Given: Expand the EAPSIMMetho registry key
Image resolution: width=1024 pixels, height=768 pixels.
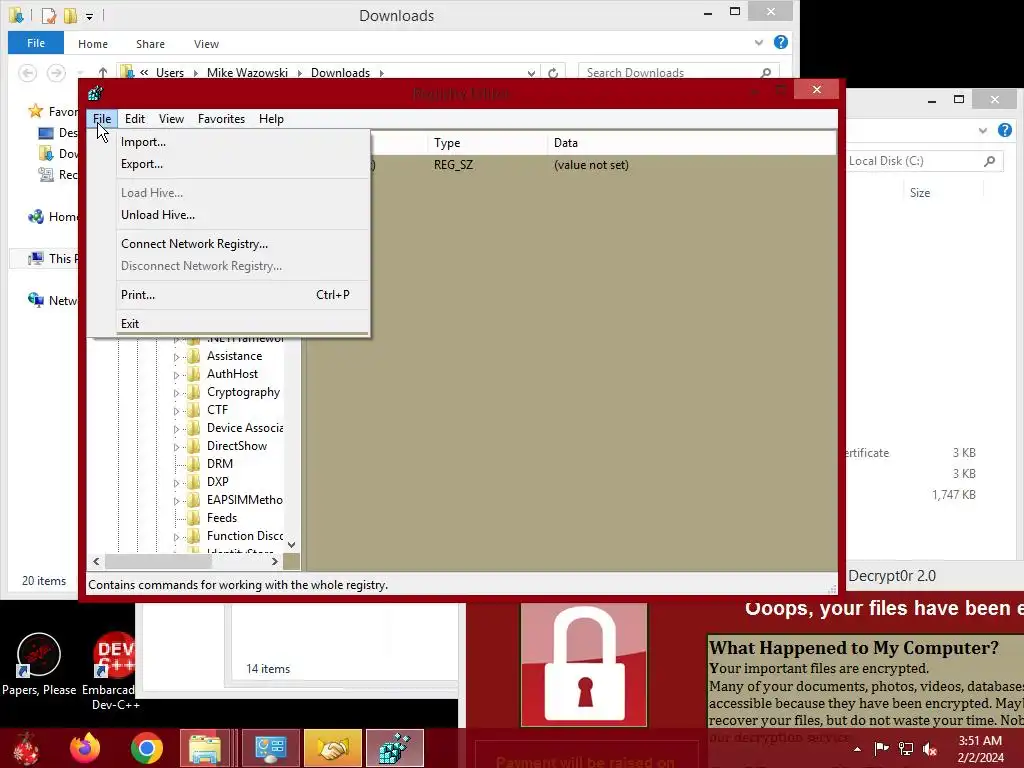Looking at the screenshot, I should tap(176, 501).
